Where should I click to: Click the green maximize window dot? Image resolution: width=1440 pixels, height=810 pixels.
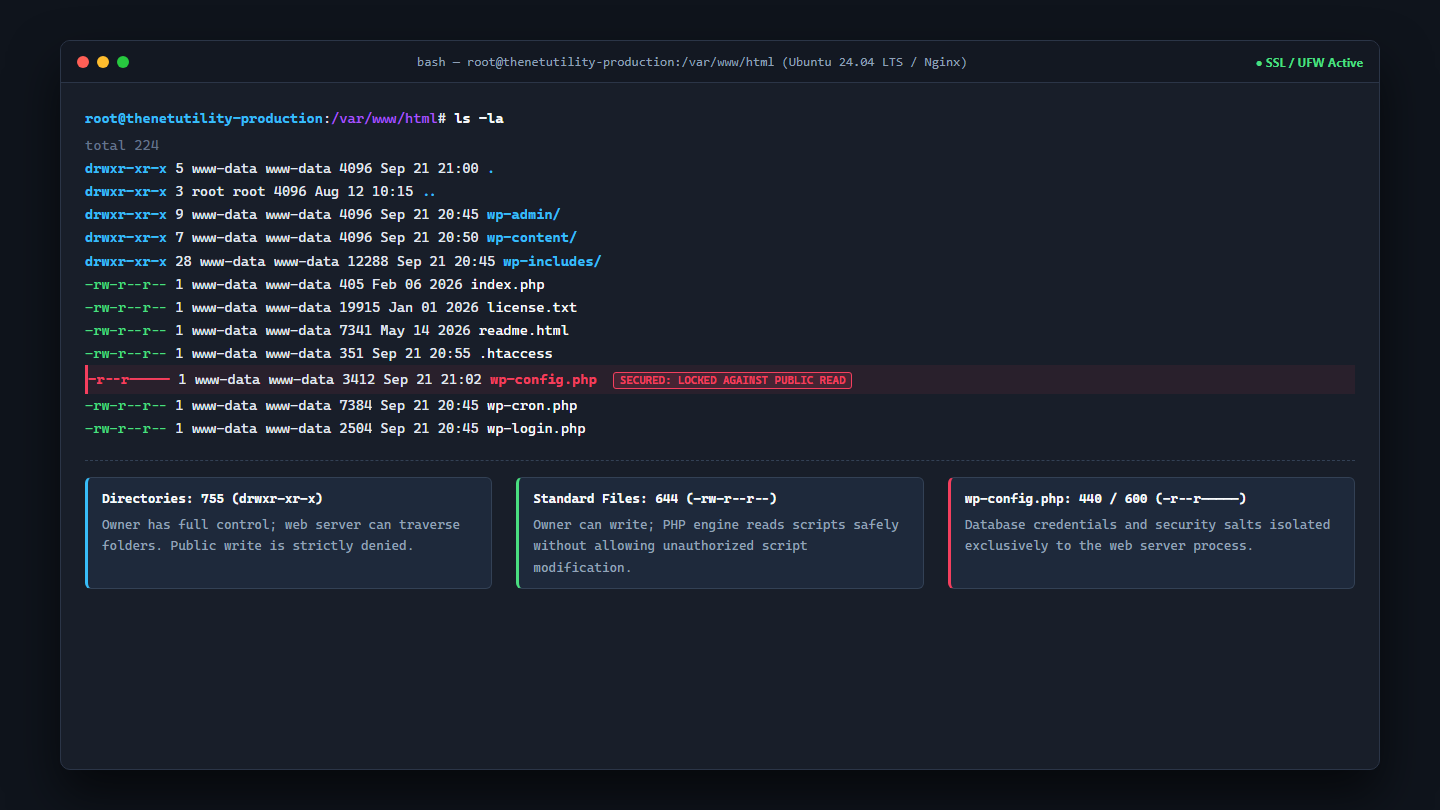click(x=123, y=62)
